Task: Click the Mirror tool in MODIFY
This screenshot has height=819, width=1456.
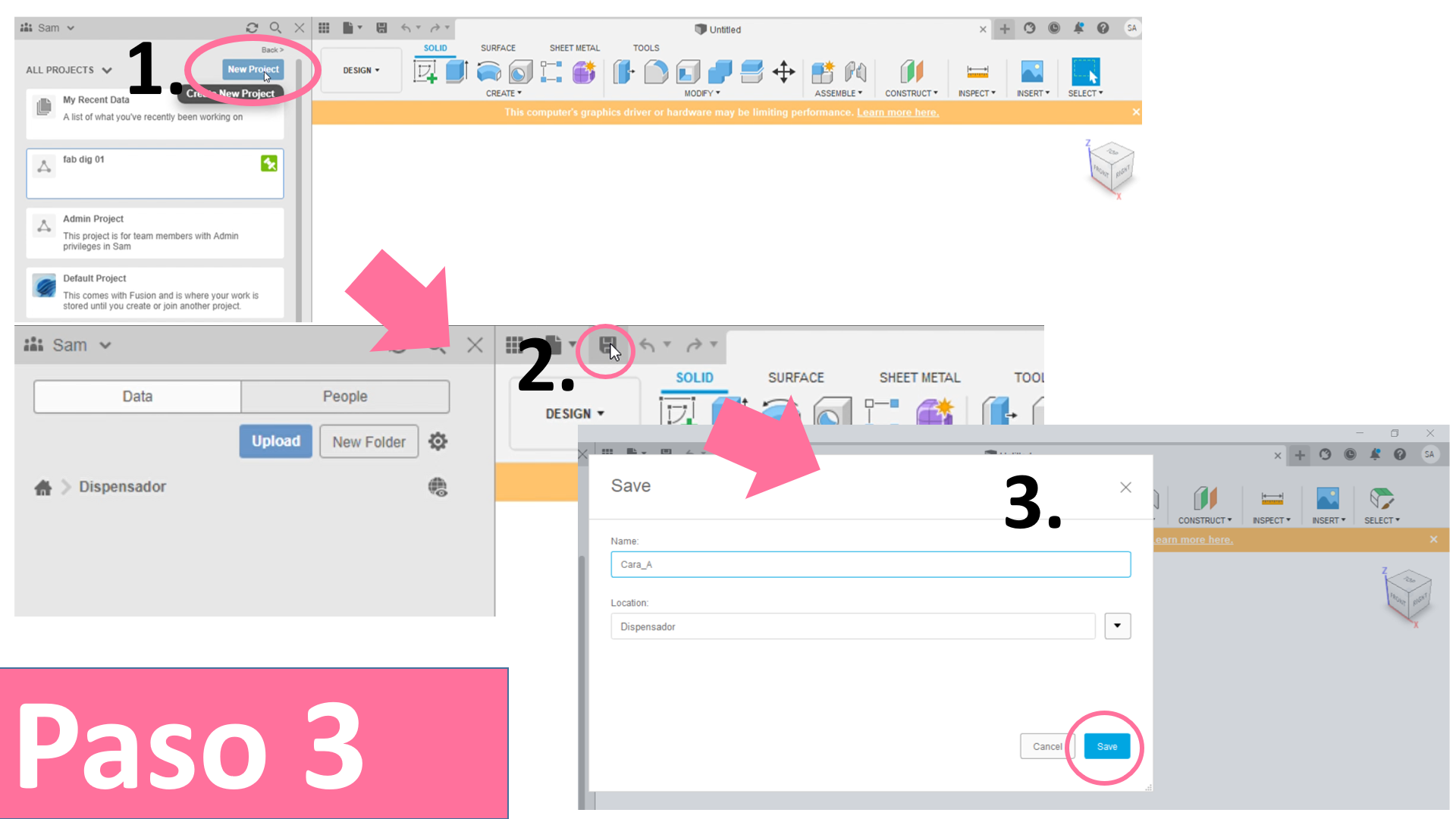Action: click(x=701, y=93)
